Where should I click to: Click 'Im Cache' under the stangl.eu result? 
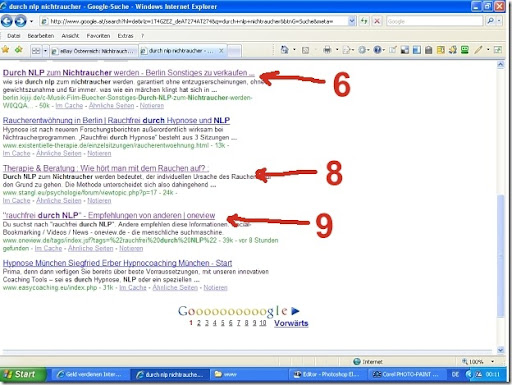tap(16, 201)
